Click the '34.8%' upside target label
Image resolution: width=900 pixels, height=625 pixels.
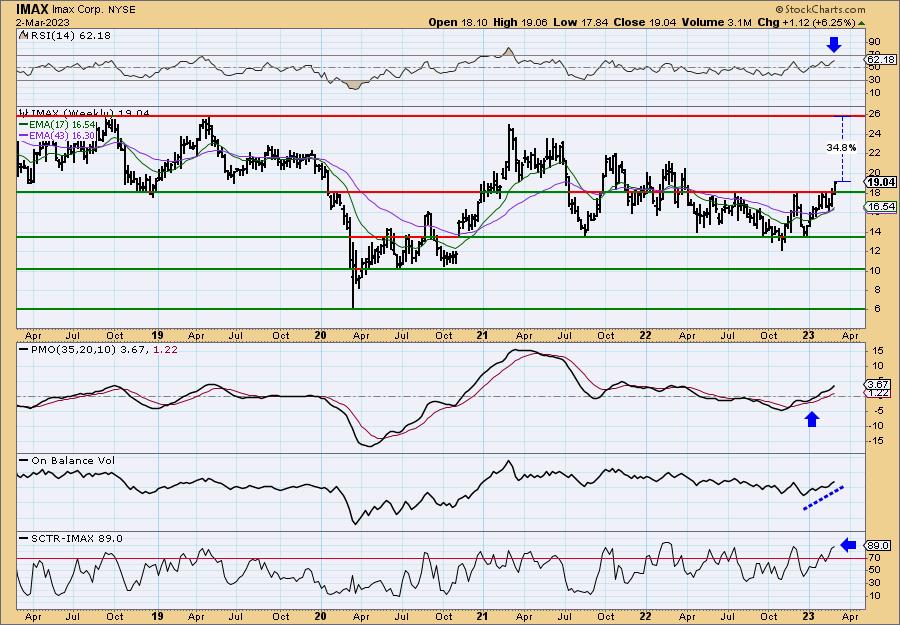click(x=841, y=147)
